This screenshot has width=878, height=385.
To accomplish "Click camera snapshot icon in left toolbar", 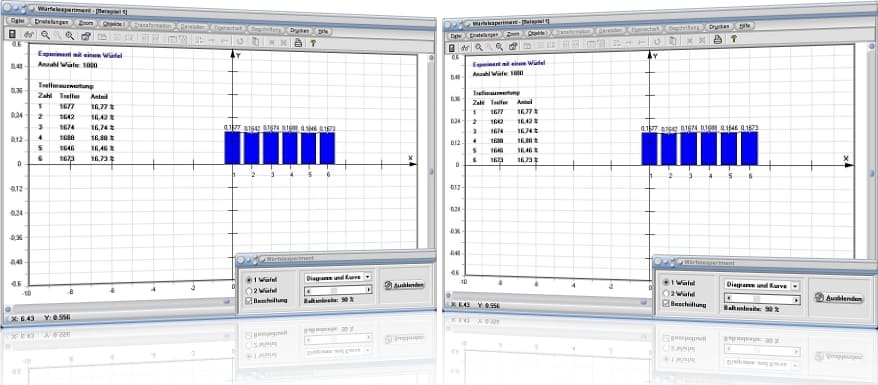I will point(86,36).
